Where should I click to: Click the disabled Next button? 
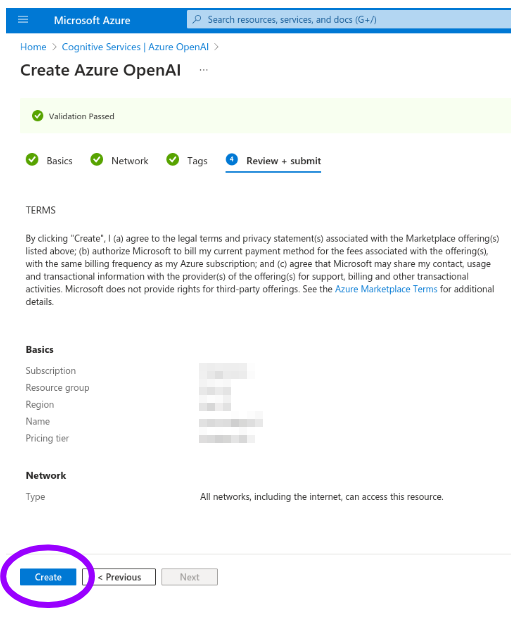(x=189, y=577)
